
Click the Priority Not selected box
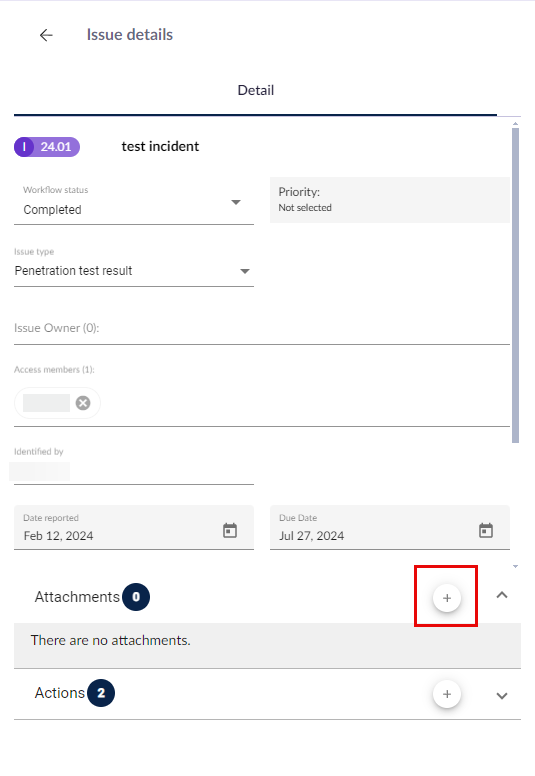[390, 200]
